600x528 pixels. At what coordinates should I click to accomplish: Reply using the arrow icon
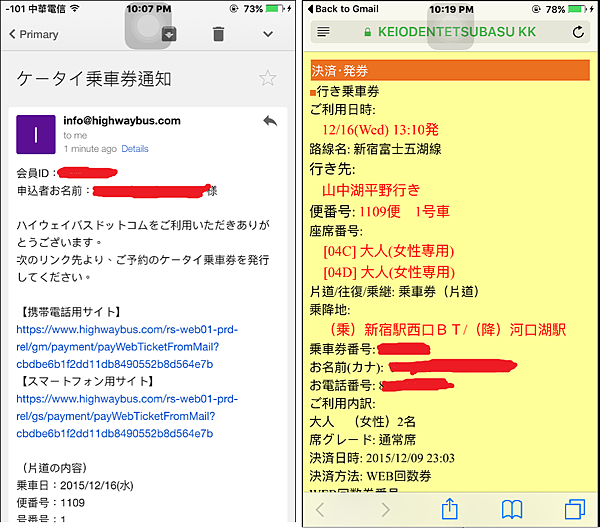270,121
